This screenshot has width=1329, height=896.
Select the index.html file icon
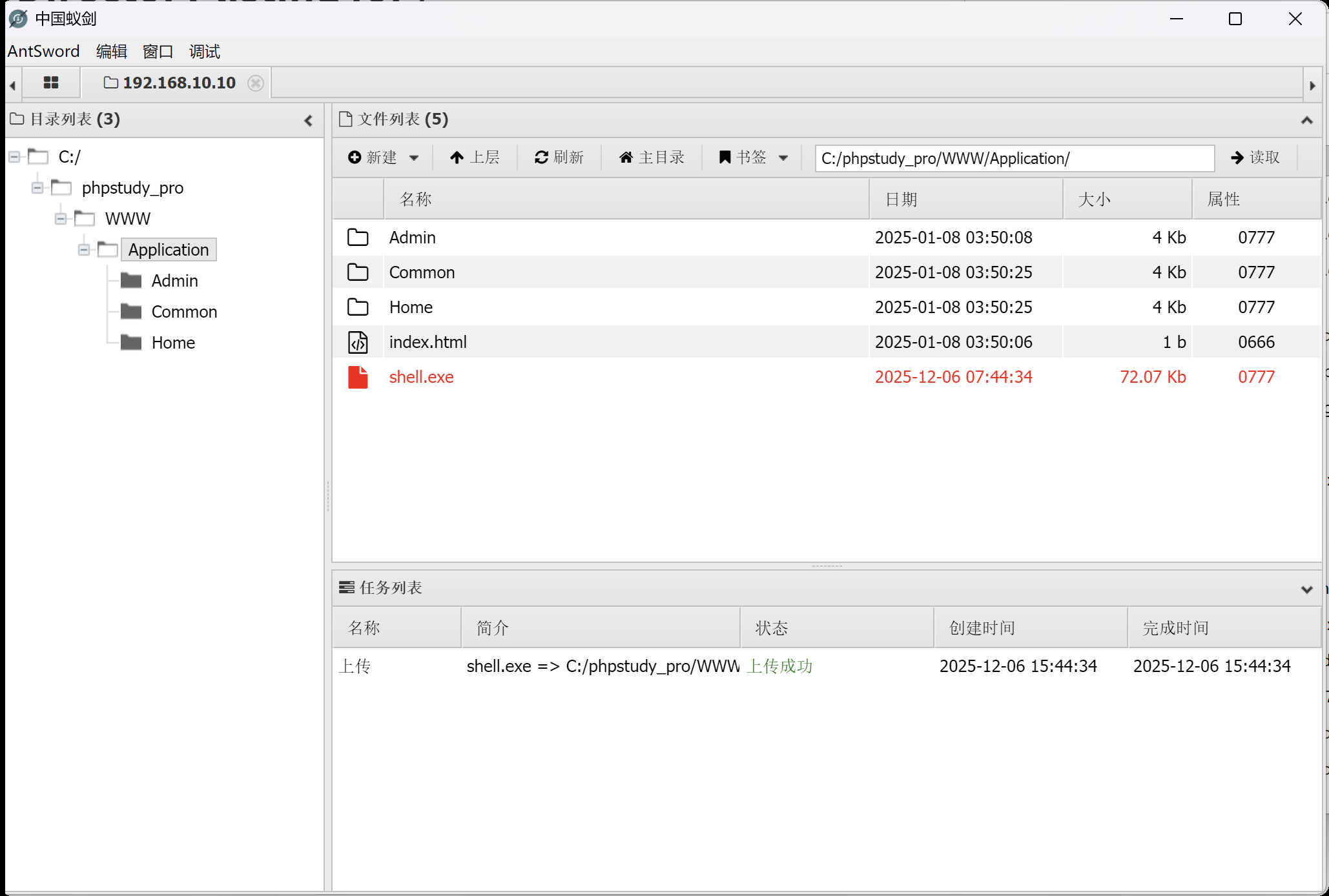click(358, 342)
